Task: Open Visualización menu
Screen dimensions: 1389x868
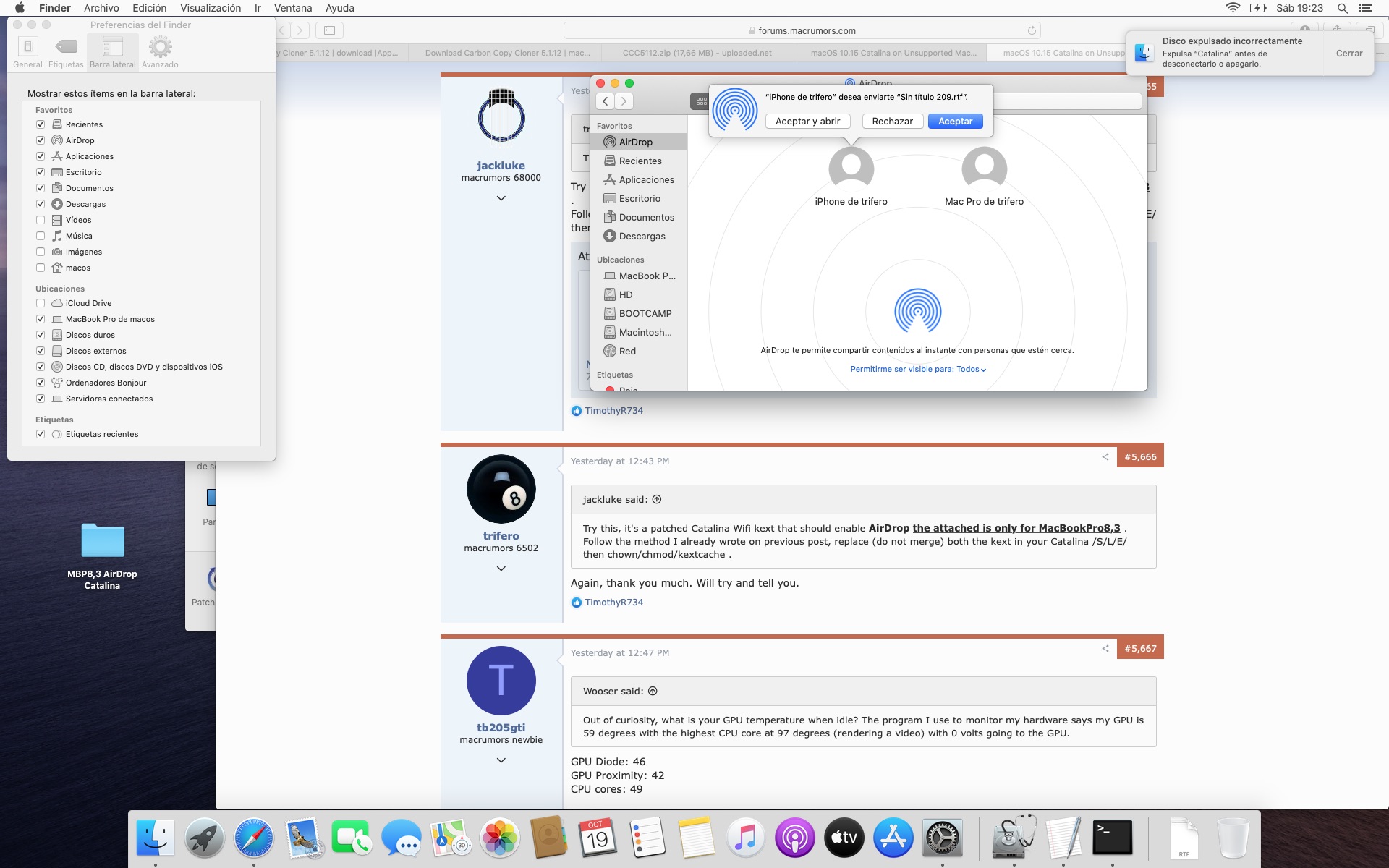Action: pyautogui.click(x=211, y=8)
